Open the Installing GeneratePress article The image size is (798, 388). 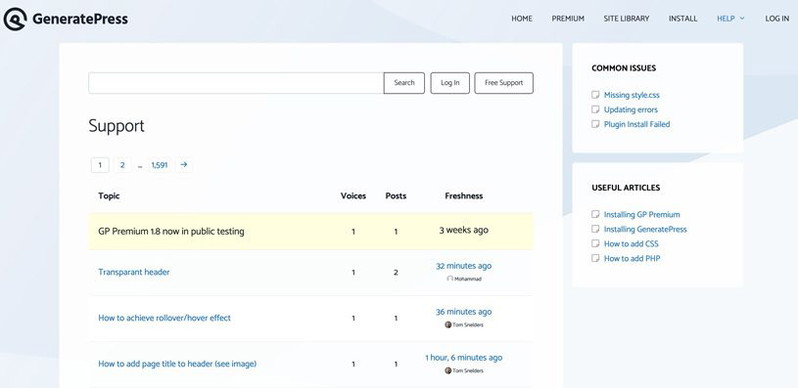pos(645,229)
